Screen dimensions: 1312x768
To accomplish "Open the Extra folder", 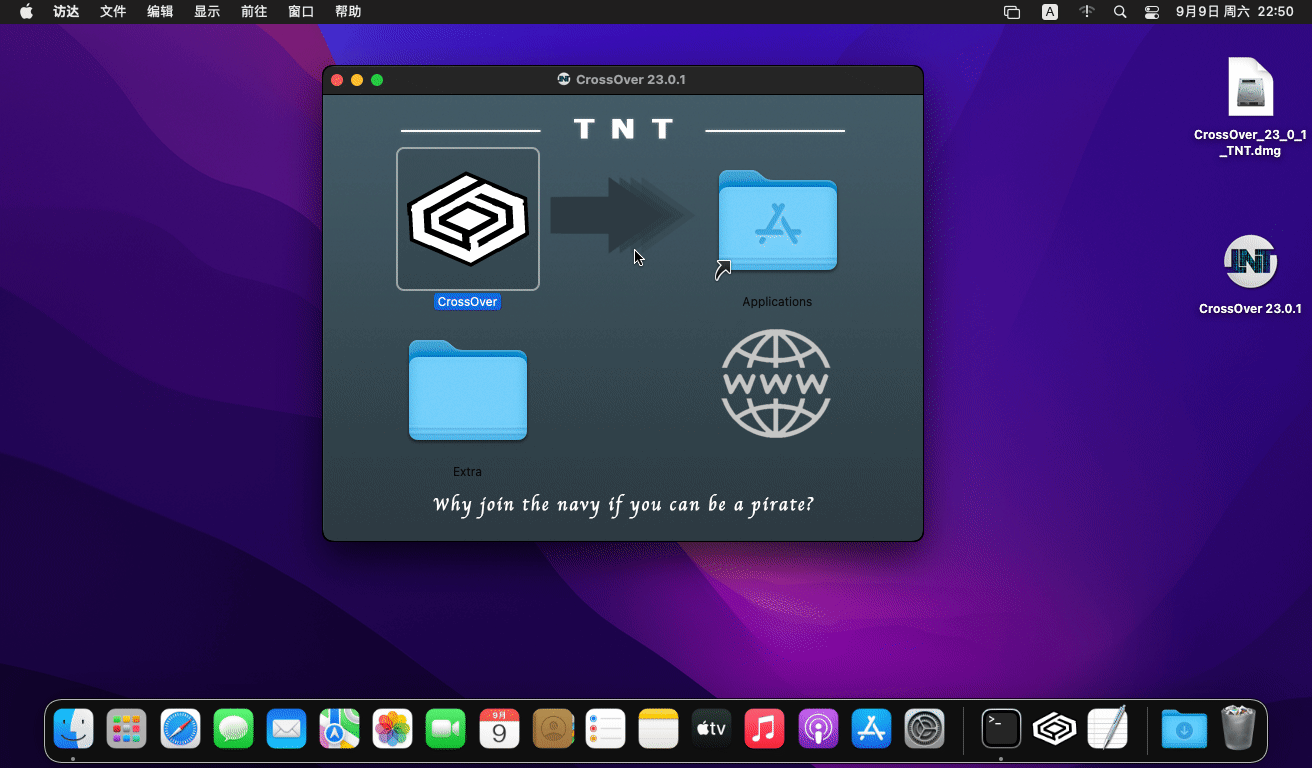I will [x=467, y=391].
